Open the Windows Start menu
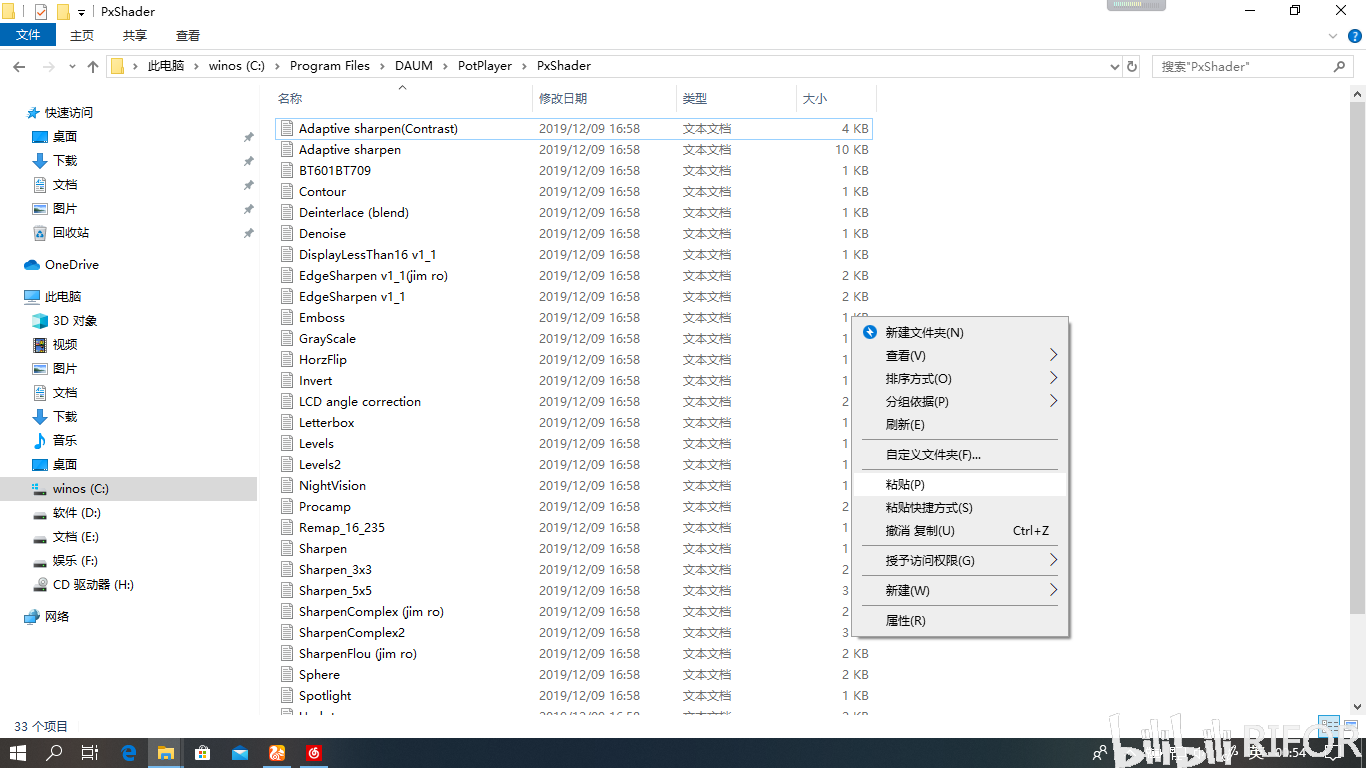The image size is (1366, 768). pos(18,753)
